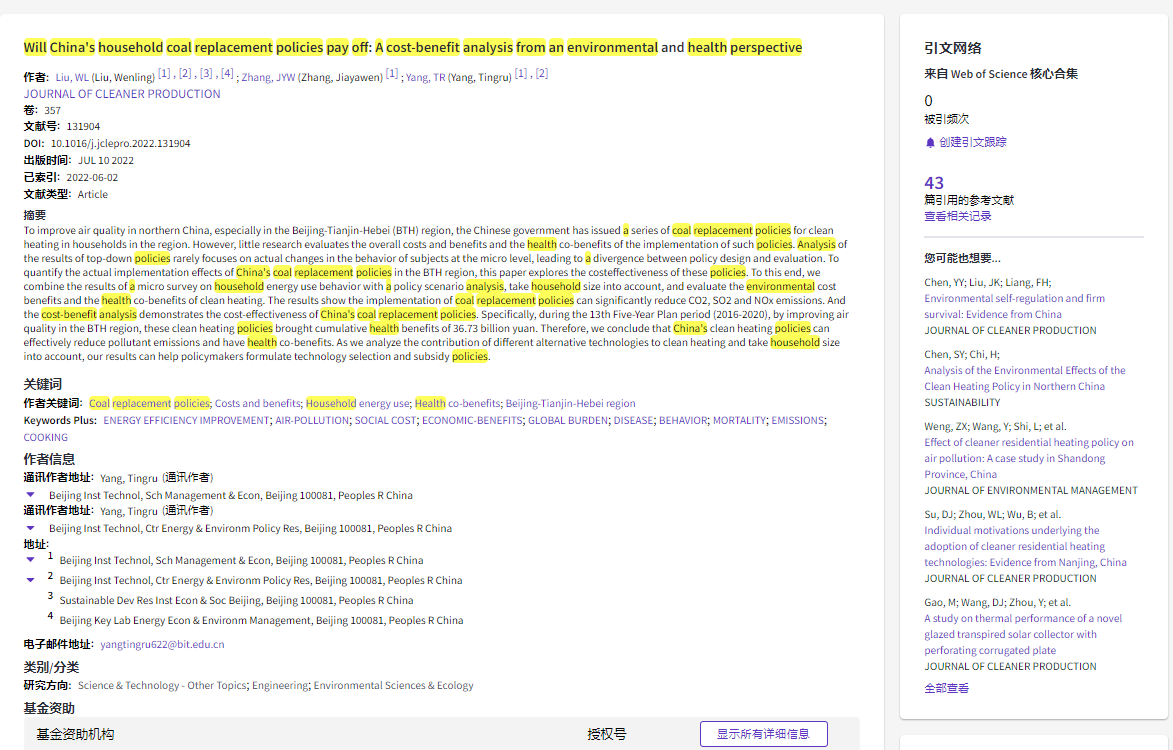The height and width of the screenshot is (750, 1173).
Task: Expand corresponding address Ctr Energy & Environm arrow
Action: 30,528
